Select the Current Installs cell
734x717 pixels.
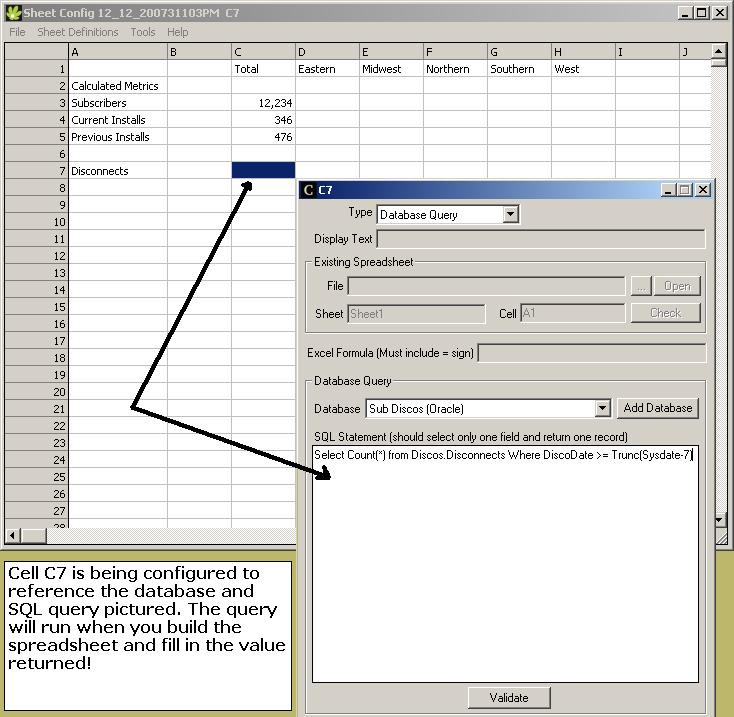coord(118,119)
